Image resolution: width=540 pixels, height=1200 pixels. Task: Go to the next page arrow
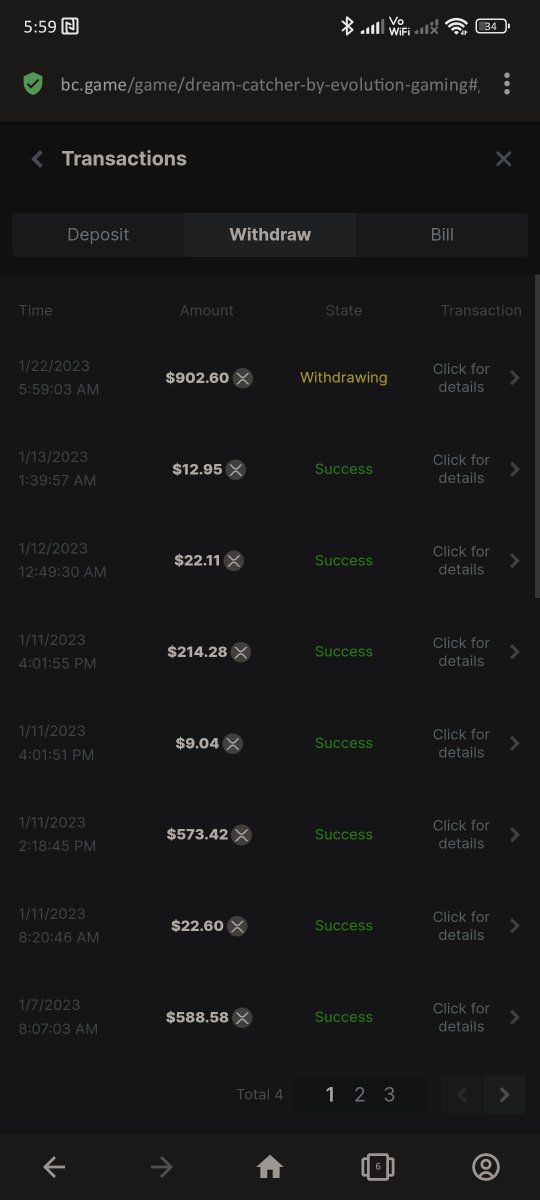(505, 1095)
